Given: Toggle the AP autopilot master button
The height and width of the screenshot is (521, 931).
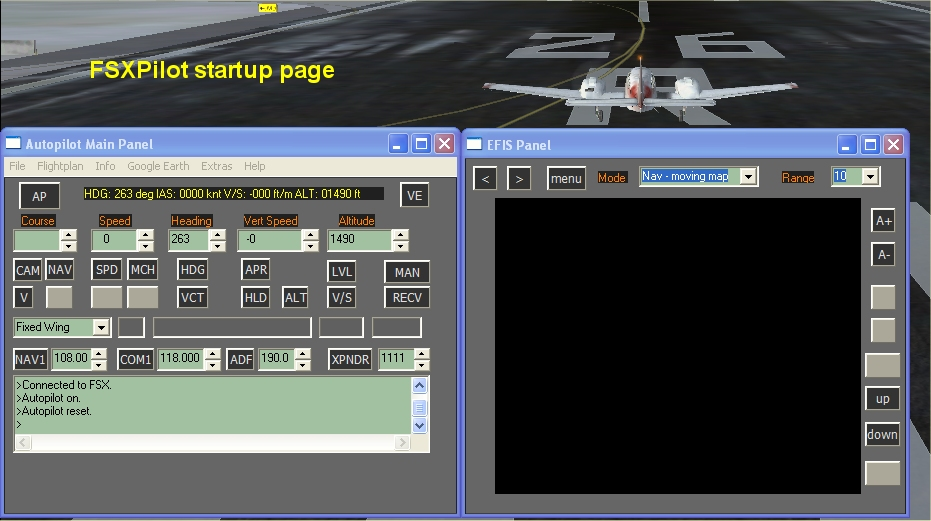Looking at the screenshot, I should (39, 196).
